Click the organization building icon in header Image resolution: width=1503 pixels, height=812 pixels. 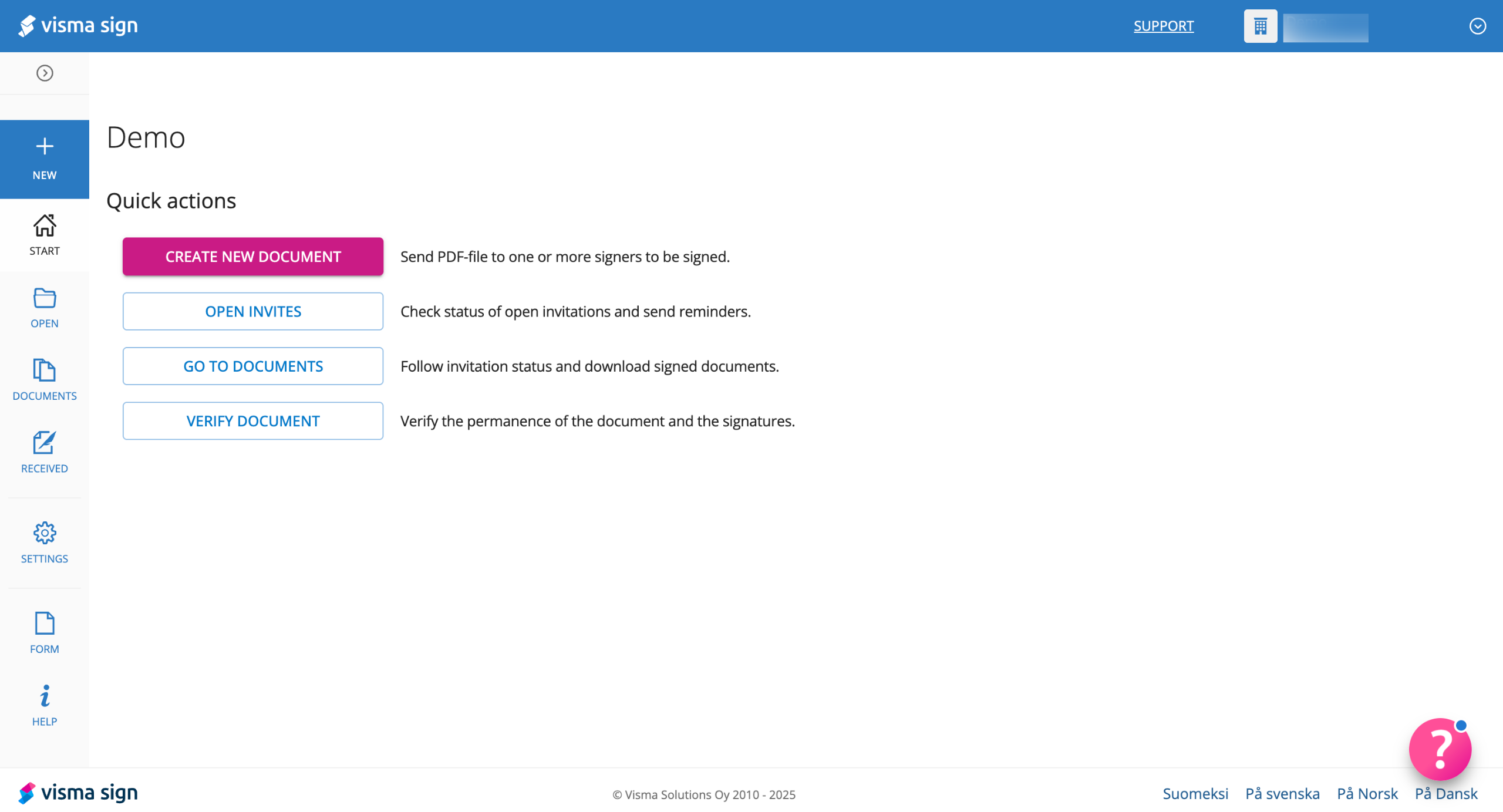pyautogui.click(x=1260, y=26)
